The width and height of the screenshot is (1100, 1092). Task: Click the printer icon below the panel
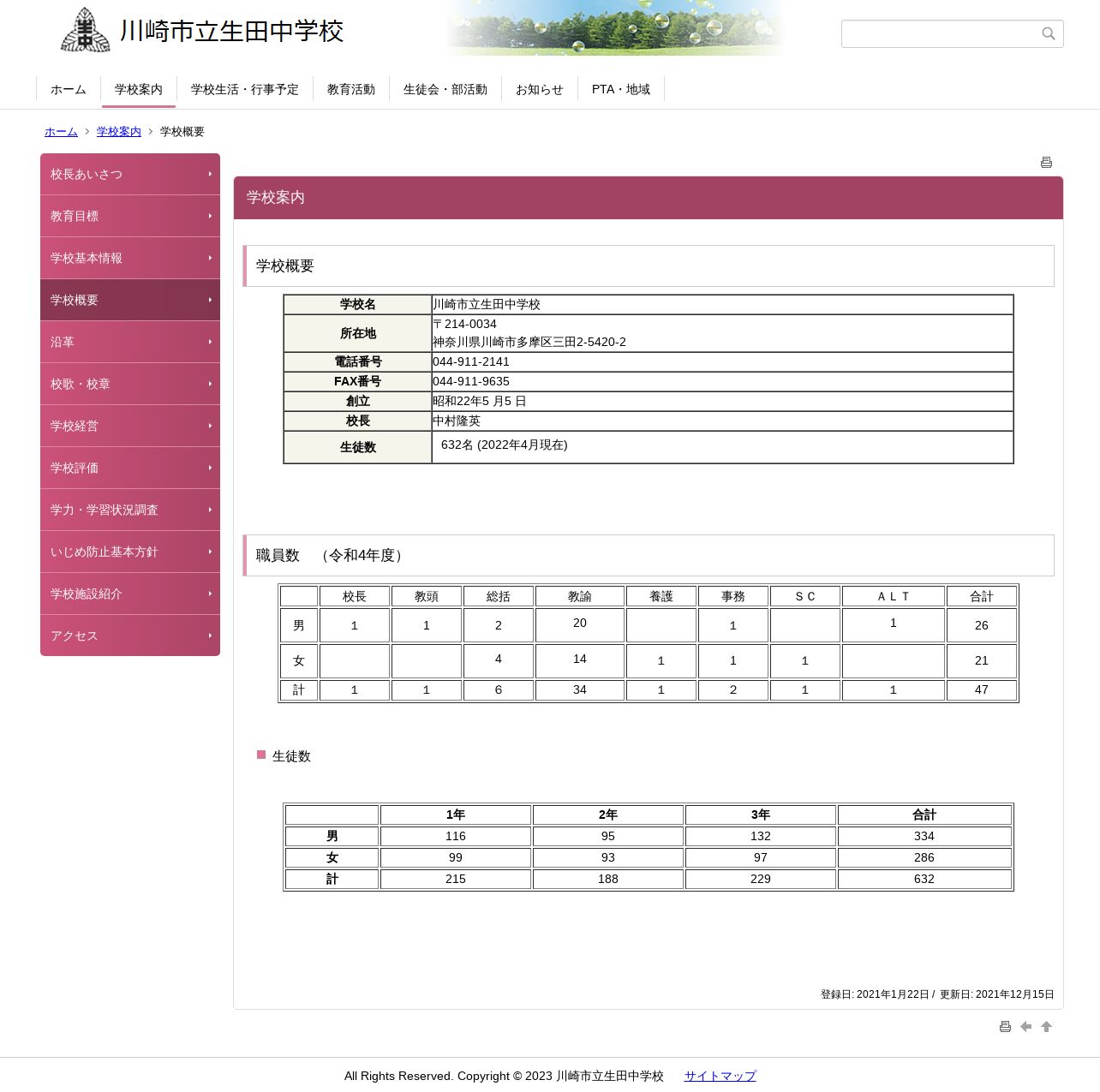click(x=1005, y=1026)
